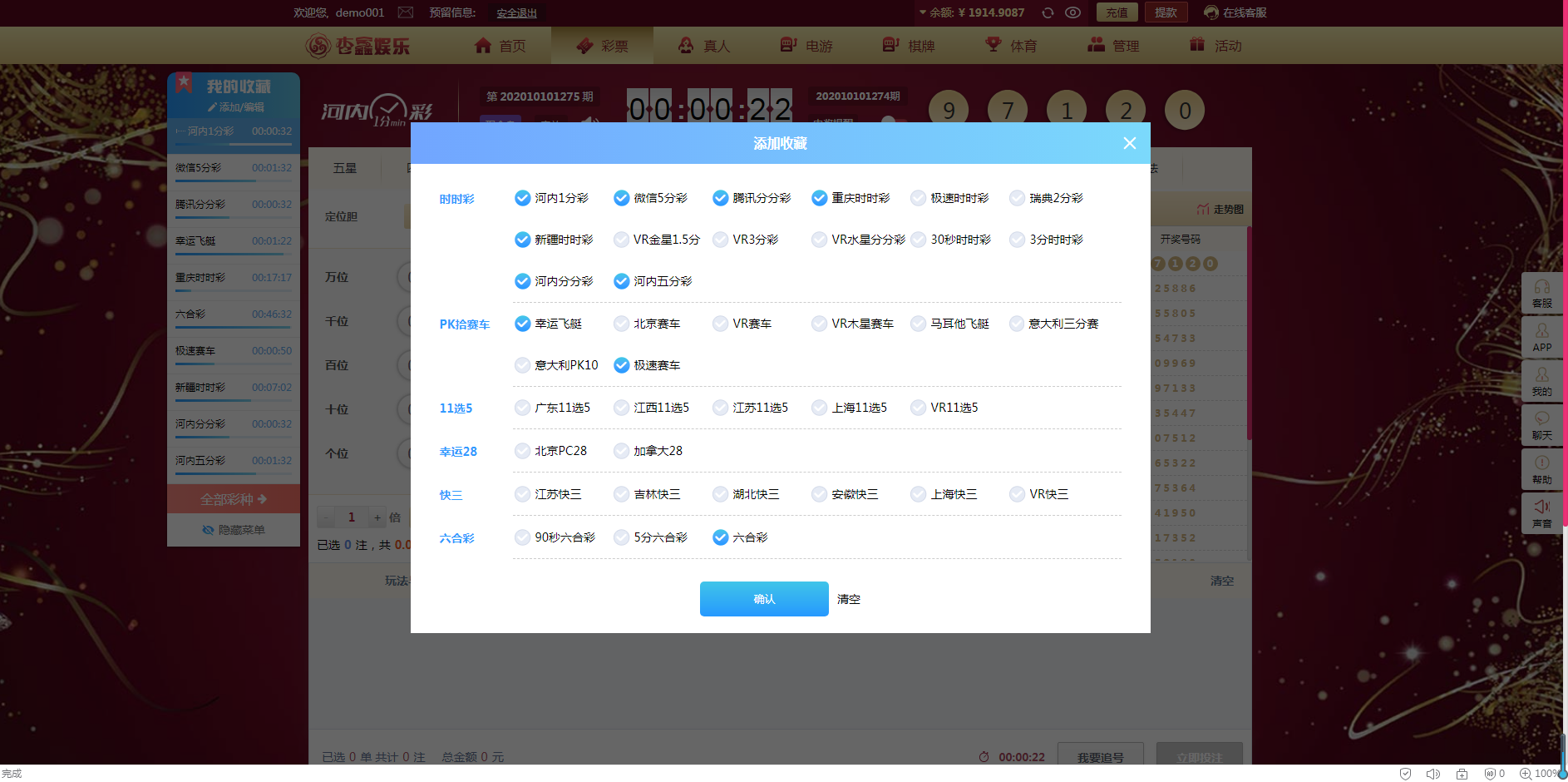Check 江苏快三 checkbox
Viewport: 1568px width, 782px height.
pos(522,494)
